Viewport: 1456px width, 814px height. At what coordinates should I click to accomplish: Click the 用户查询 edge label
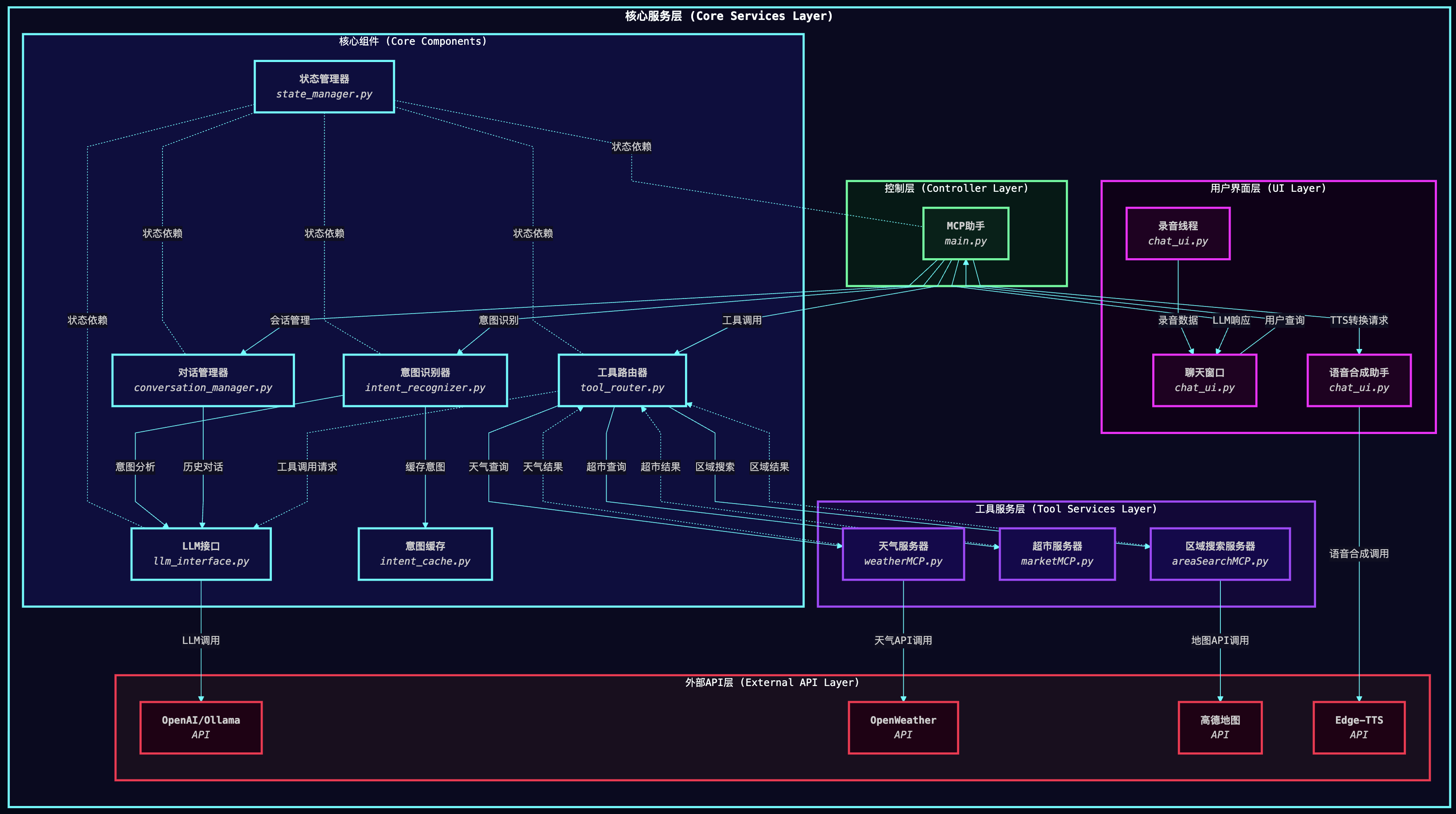tap(1284, 321)
